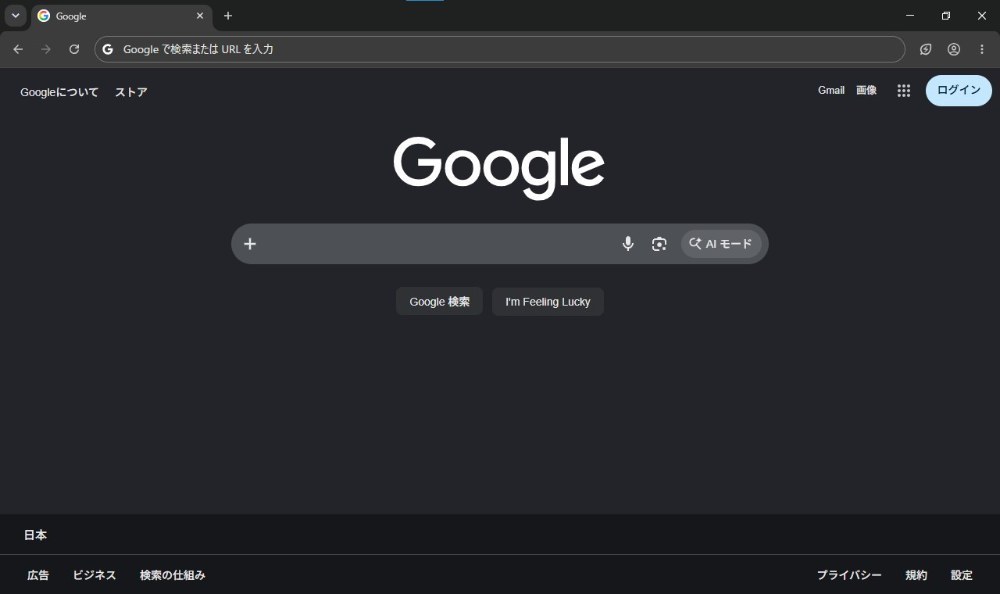Click the plus icon in search box

(x=250, y=244)
